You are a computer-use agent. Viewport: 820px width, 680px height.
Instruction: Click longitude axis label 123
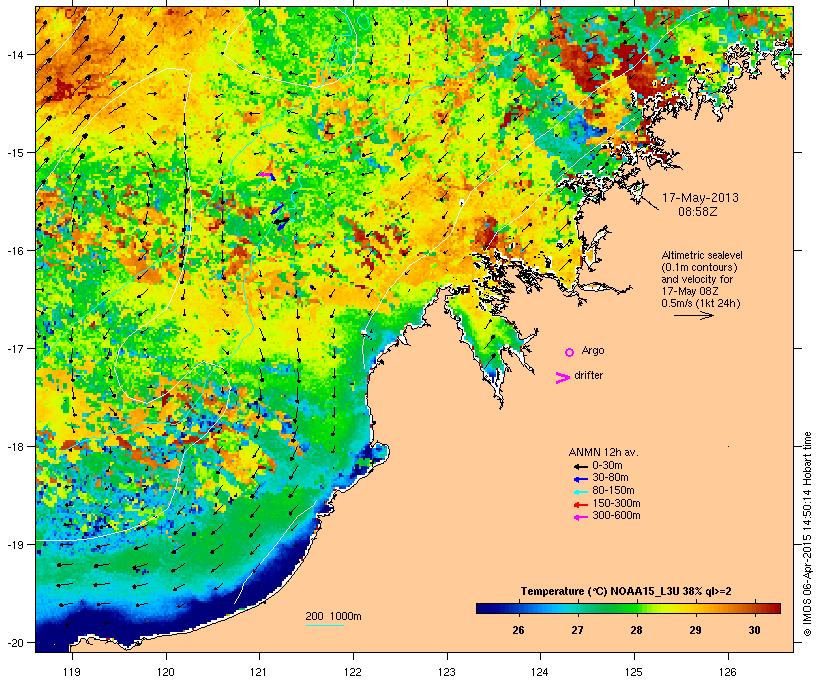(x=447, y=672)
